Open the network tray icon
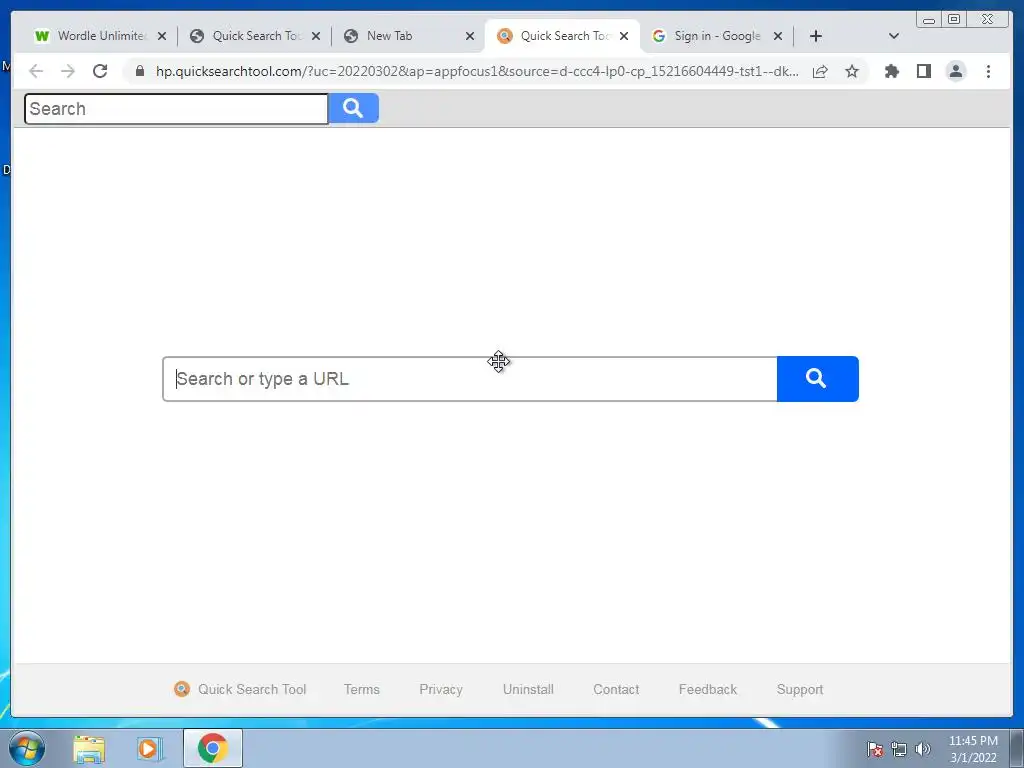Screen dimensions: 1024x768 pos(899,749)
